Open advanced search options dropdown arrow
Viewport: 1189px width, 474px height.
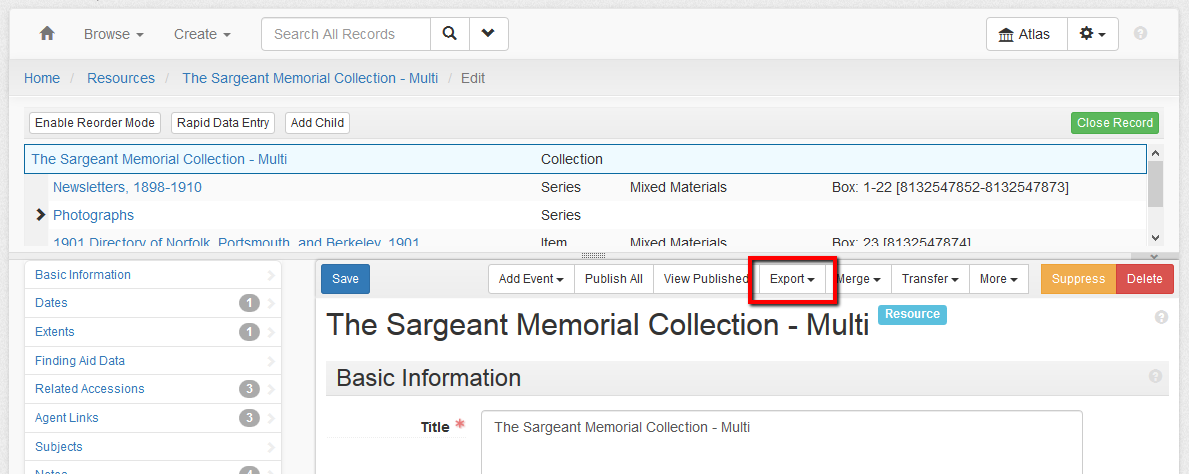coord(488,34)
